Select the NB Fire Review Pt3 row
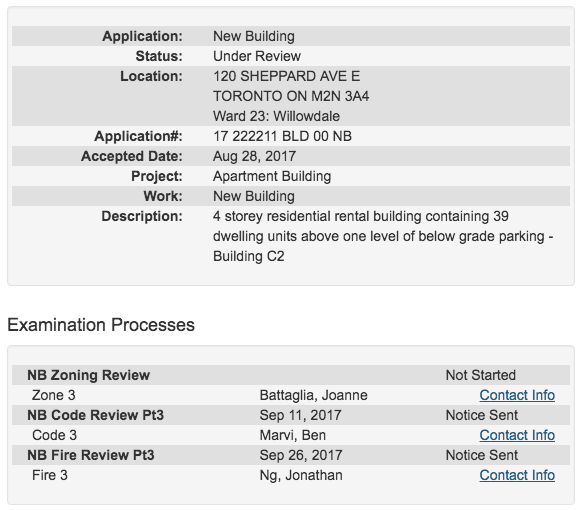This screenshot has height=510, width=583. point(291,455)
